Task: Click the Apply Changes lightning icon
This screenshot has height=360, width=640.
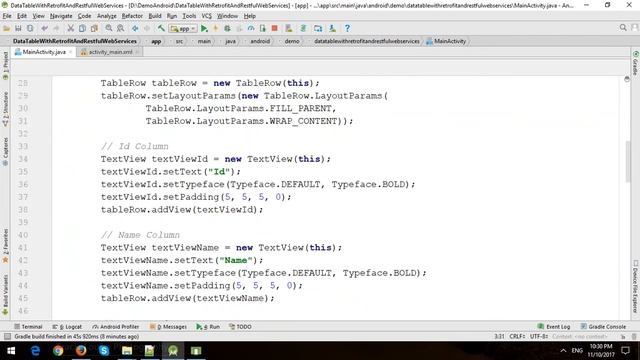Action: tap(216, 29)
